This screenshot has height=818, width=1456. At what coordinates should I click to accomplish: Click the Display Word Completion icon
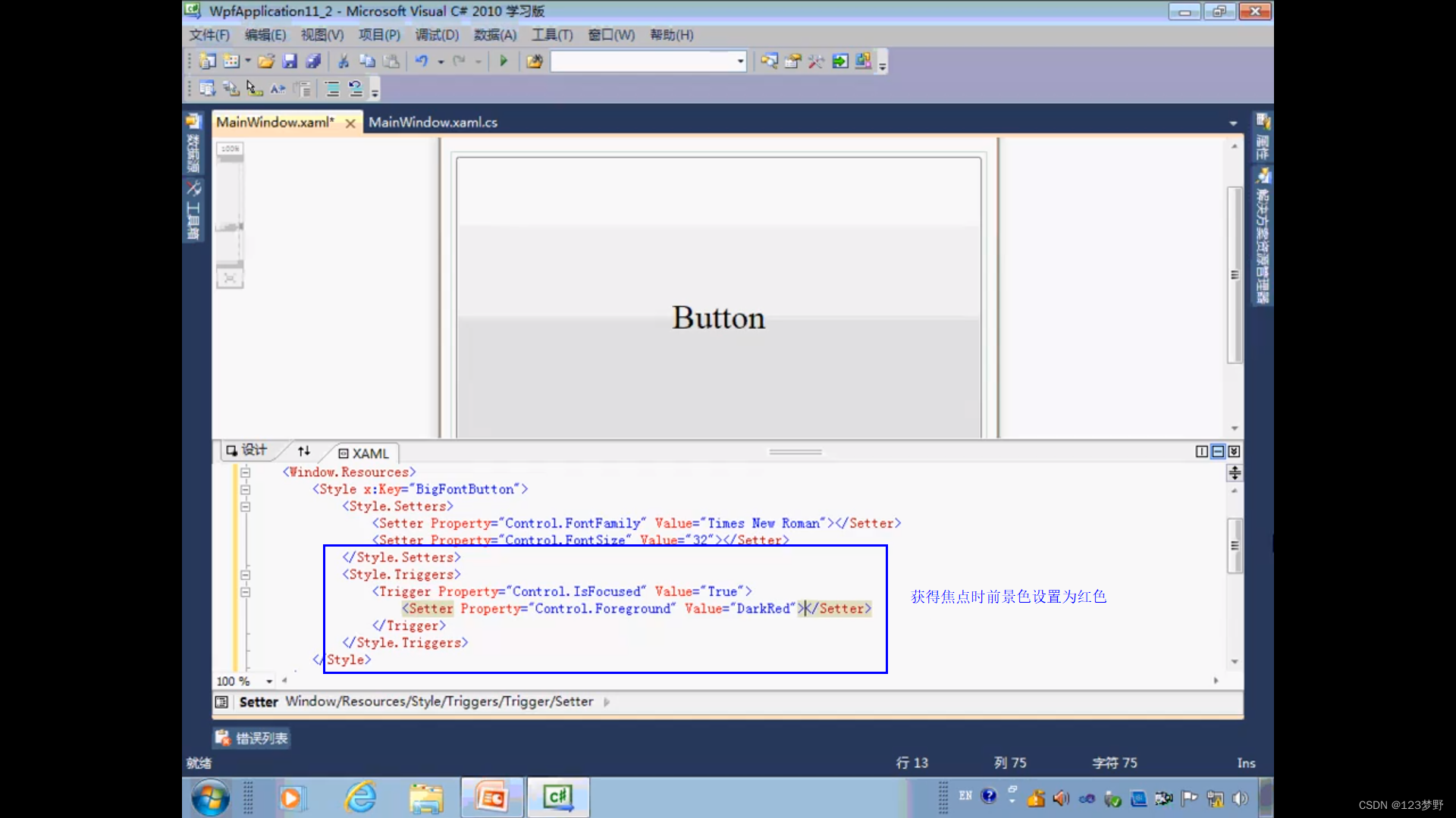(x=278, y=89)
